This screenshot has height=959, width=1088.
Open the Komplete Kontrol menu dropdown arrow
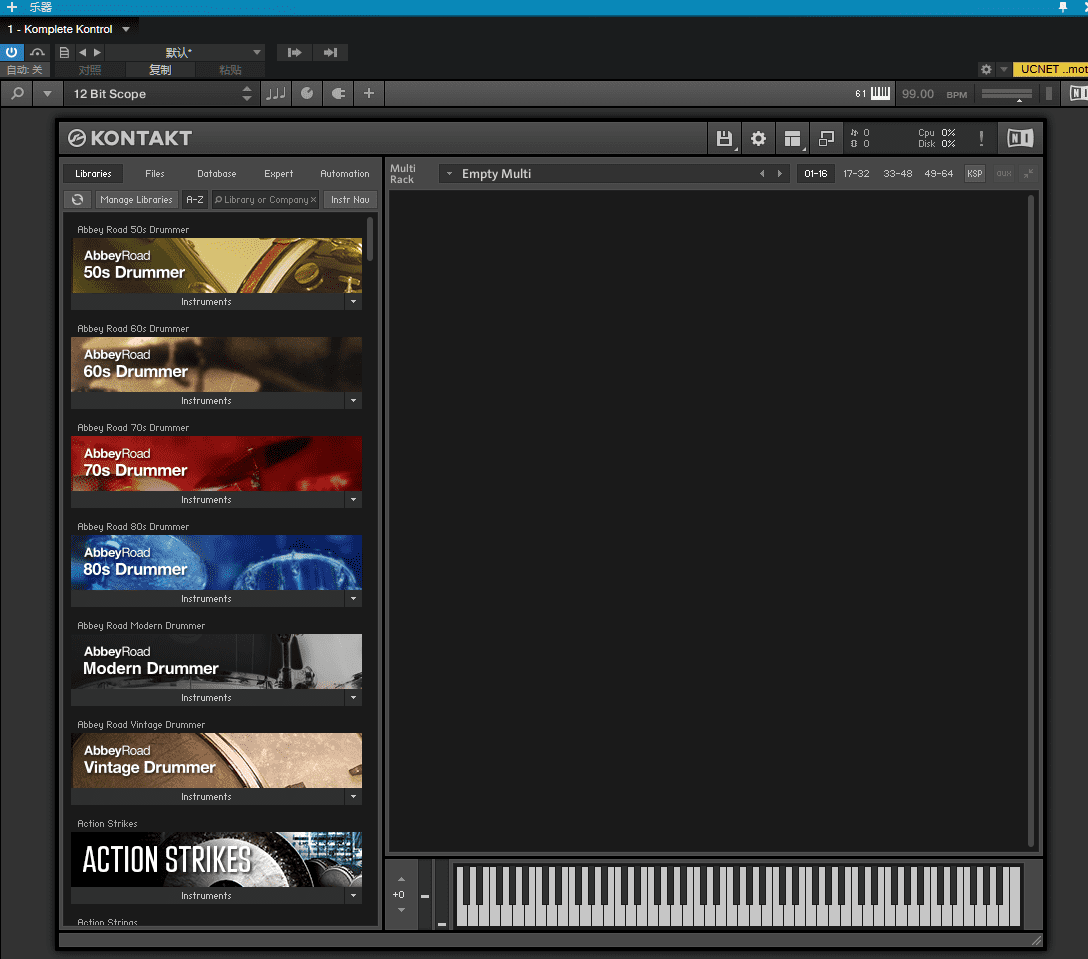(47, 93)
